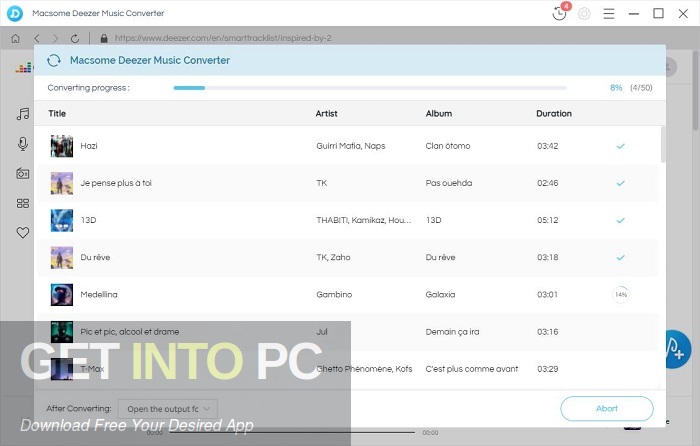Image resolution: width=700 pixels, height=446 pixels.
Task: Click the Hazi album cover
Action: pyautogui.click(x=62, y=146)
